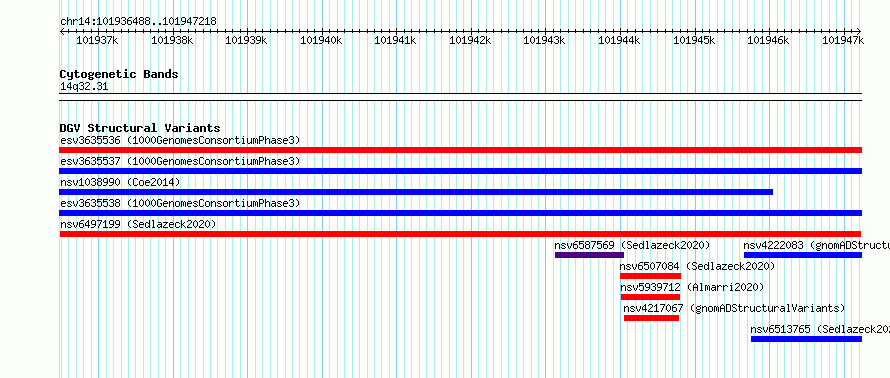Click the right arrowhead of the ruler

point(859,32)
